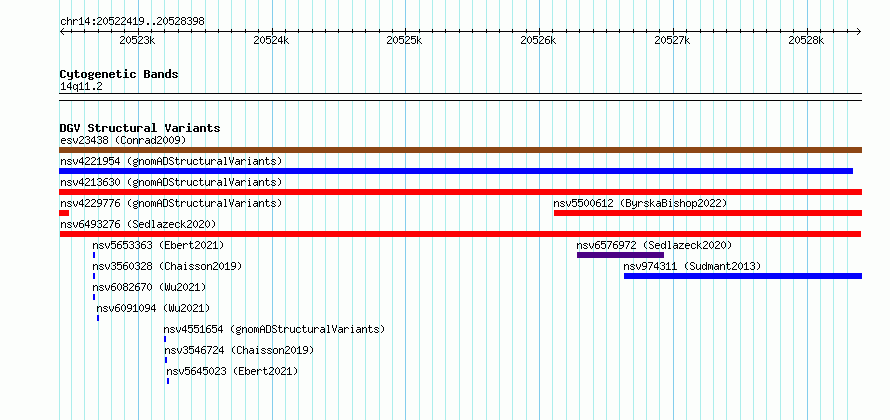
Task: Click the blue nsv4221954 variant bar
Action: pos(456,171)
